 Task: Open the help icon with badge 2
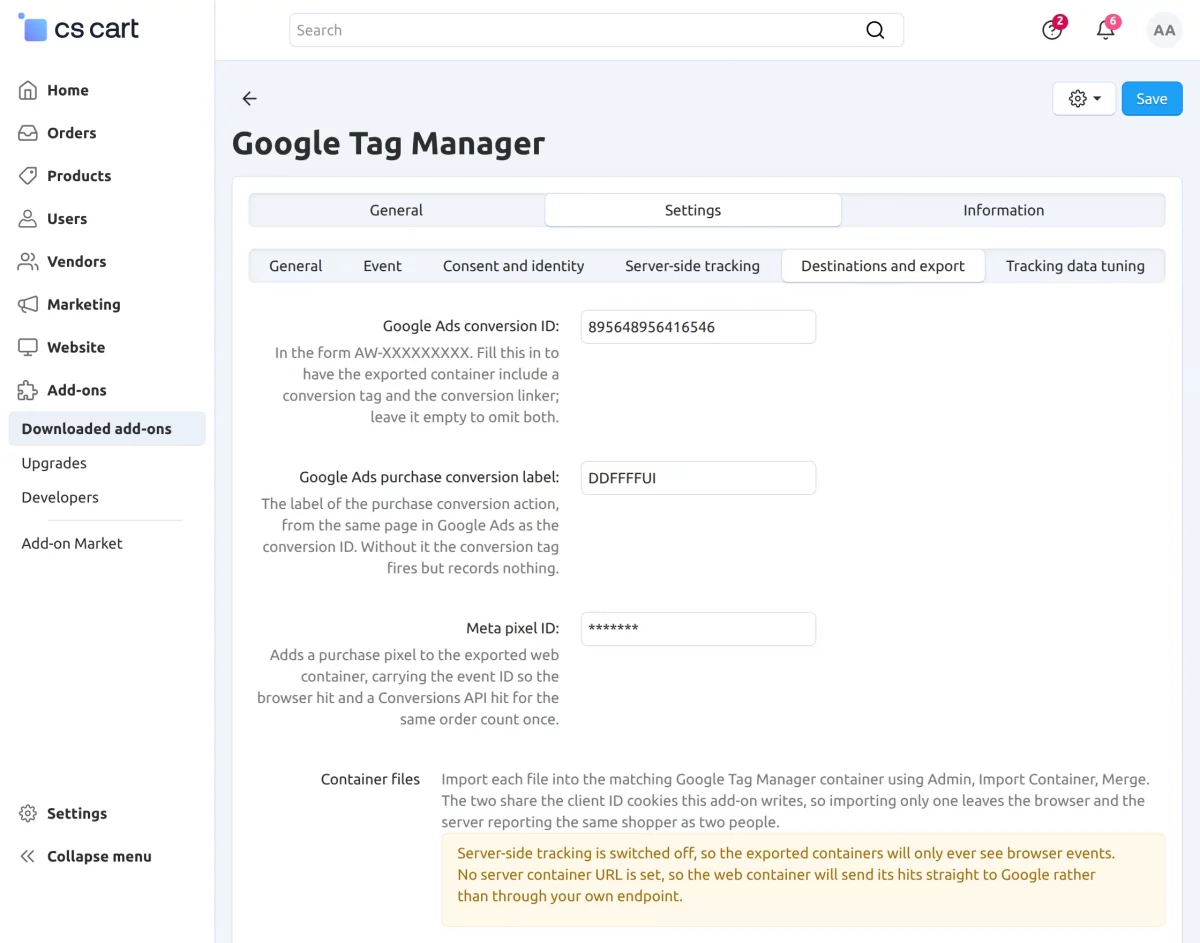pos(1052,29)
